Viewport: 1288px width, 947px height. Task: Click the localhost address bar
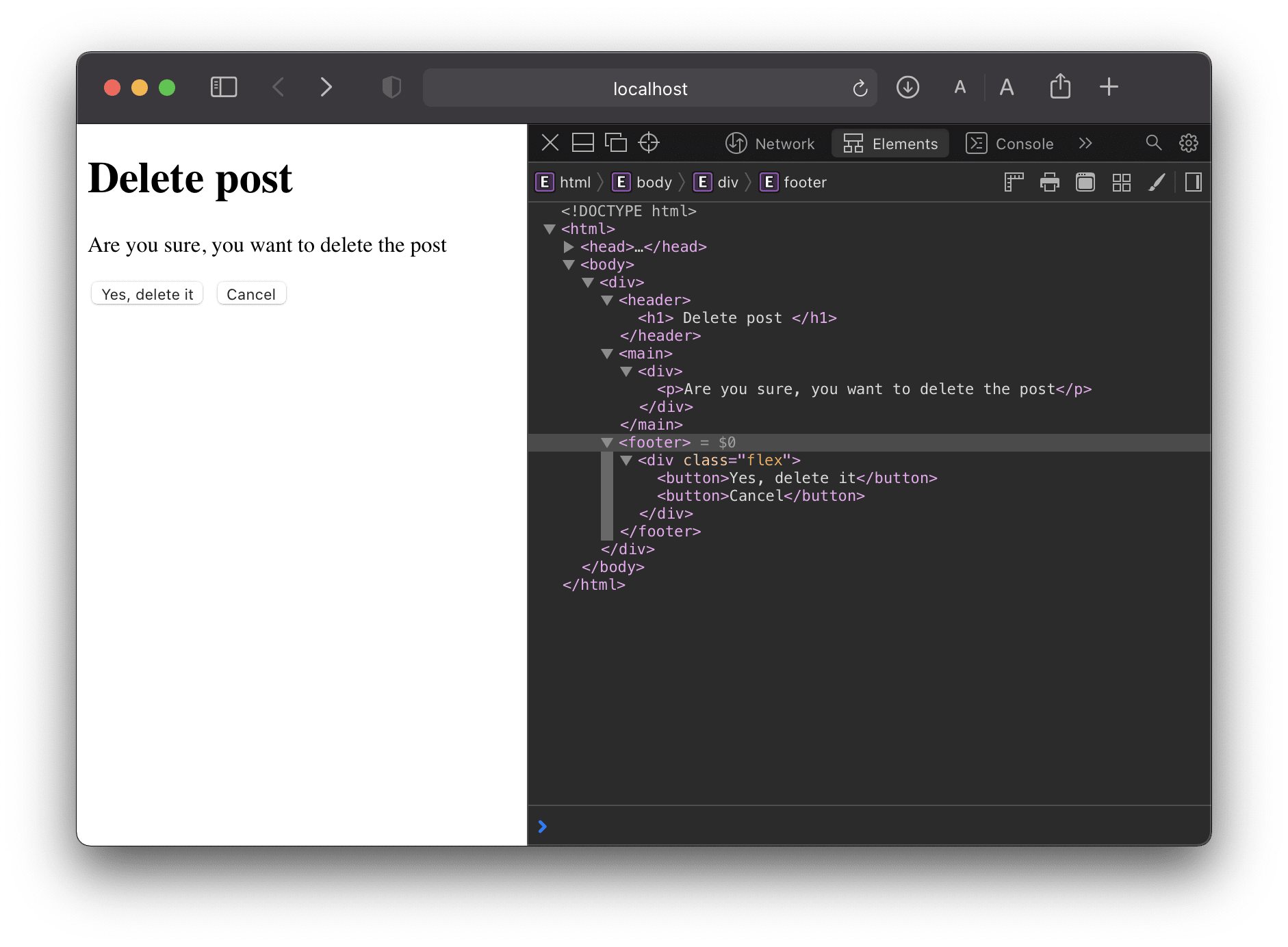(x=649, y=89)
